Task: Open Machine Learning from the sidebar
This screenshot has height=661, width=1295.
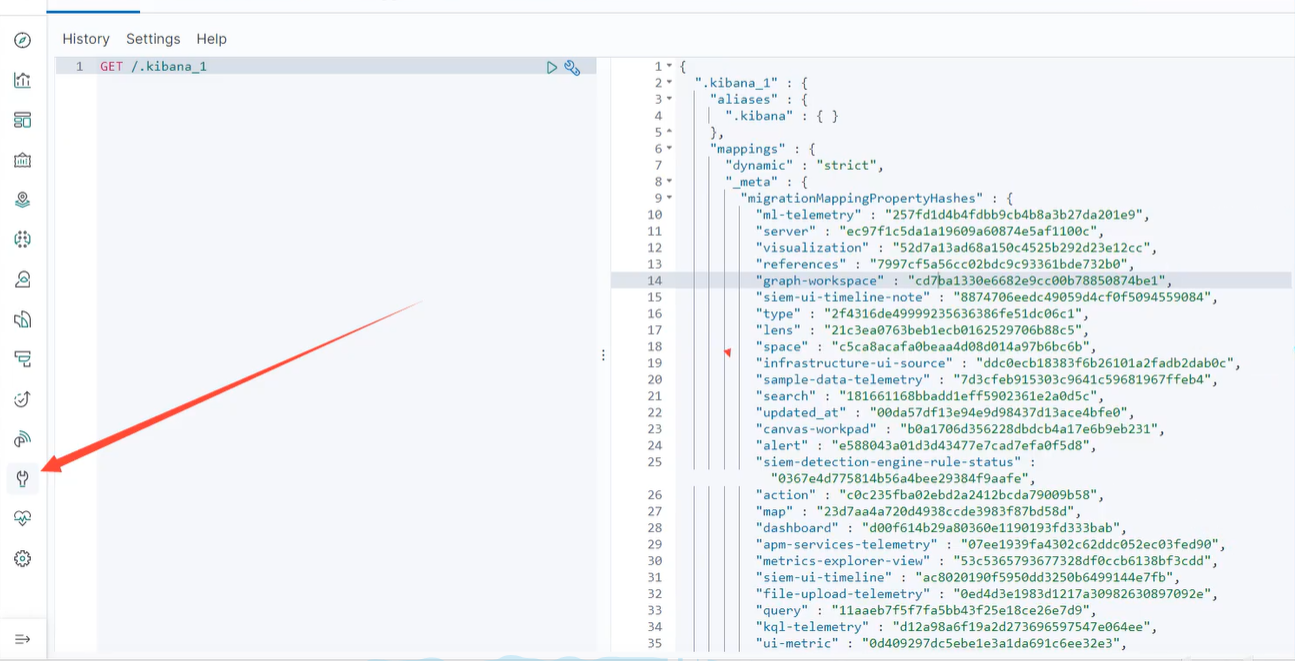Action: point(22,240)
